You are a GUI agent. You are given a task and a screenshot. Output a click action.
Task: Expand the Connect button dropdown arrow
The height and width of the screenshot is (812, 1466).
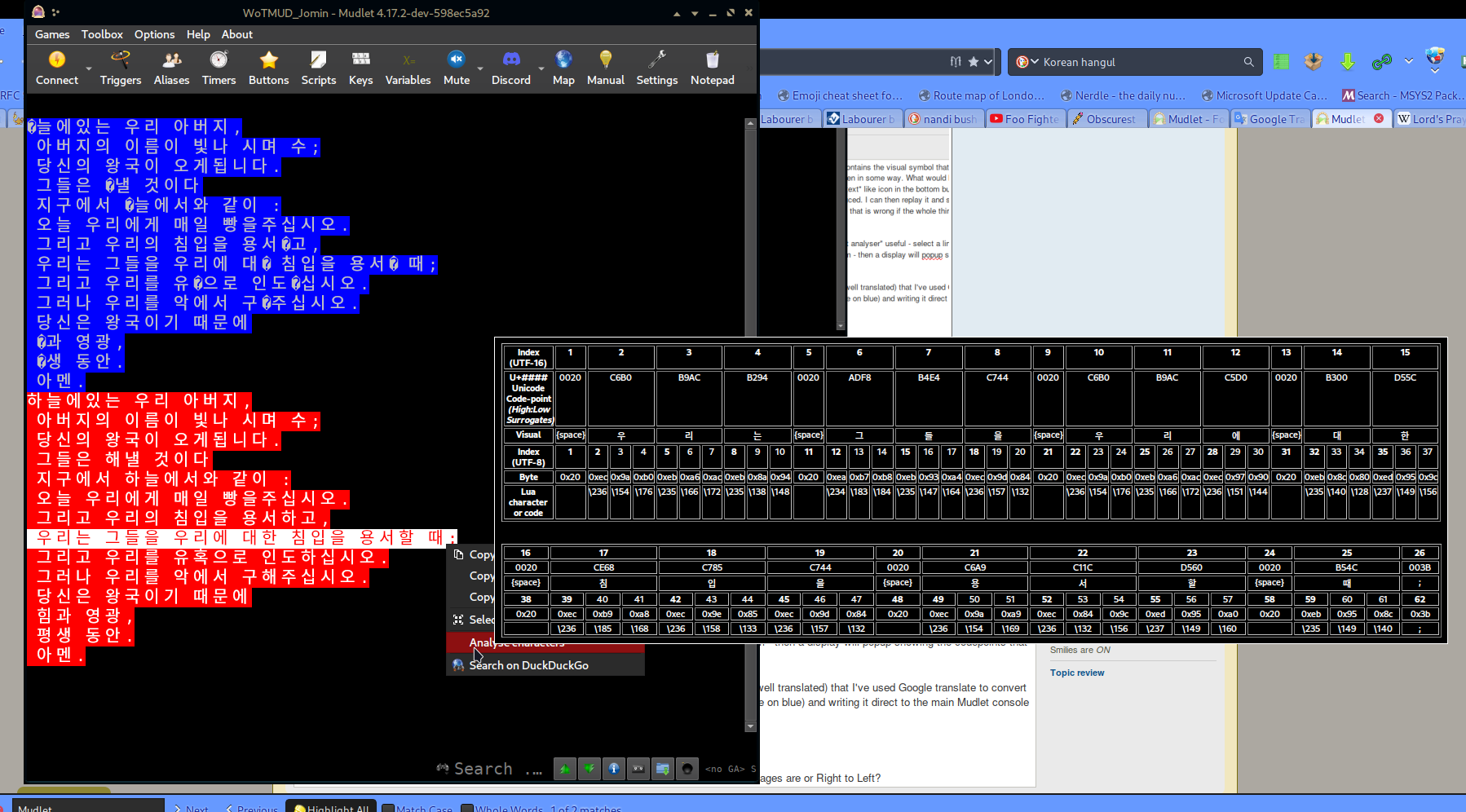point(87,68)
